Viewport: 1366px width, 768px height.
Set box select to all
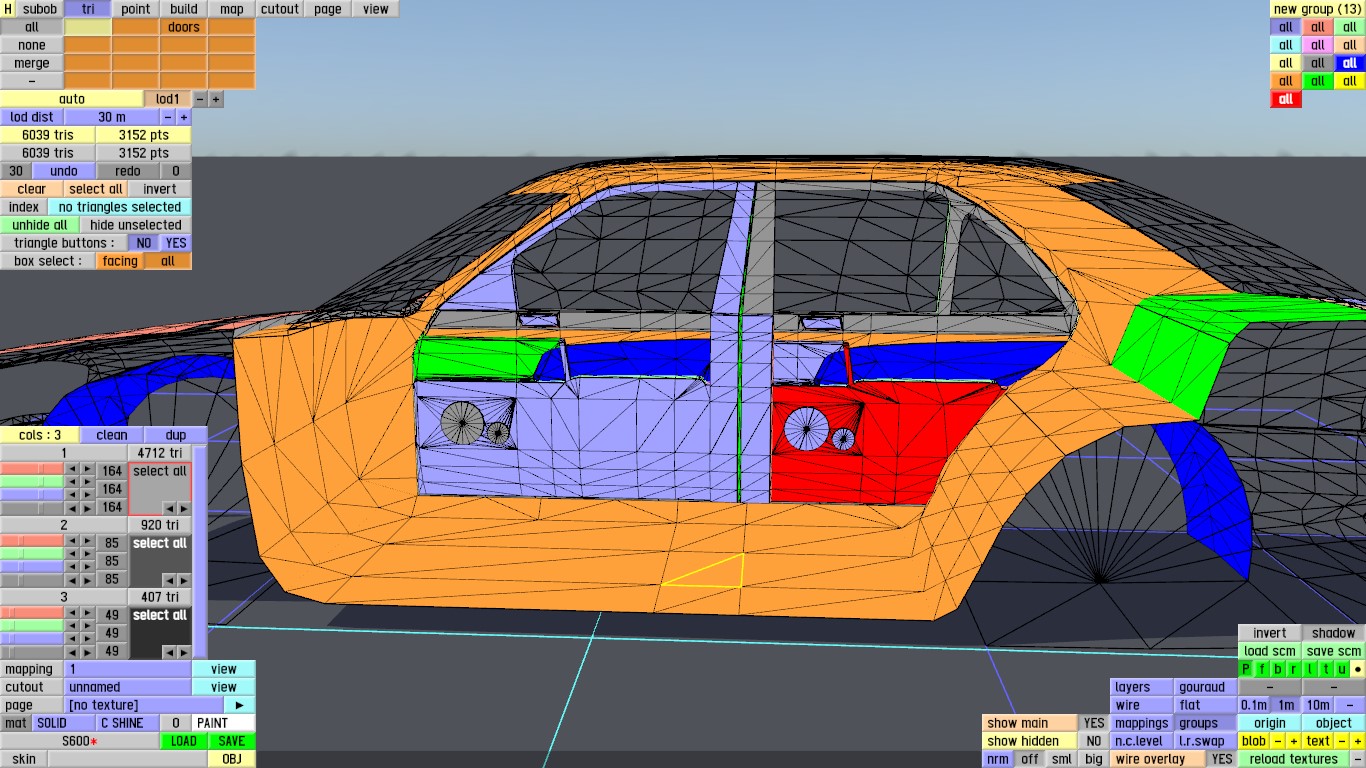(x=168, y=261)
